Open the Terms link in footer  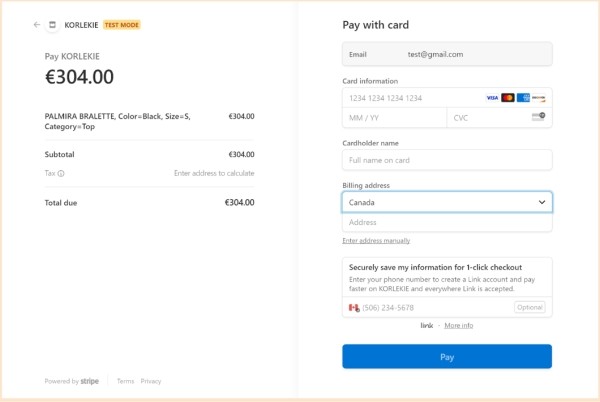pyautogui.click(x=126, y=381)
